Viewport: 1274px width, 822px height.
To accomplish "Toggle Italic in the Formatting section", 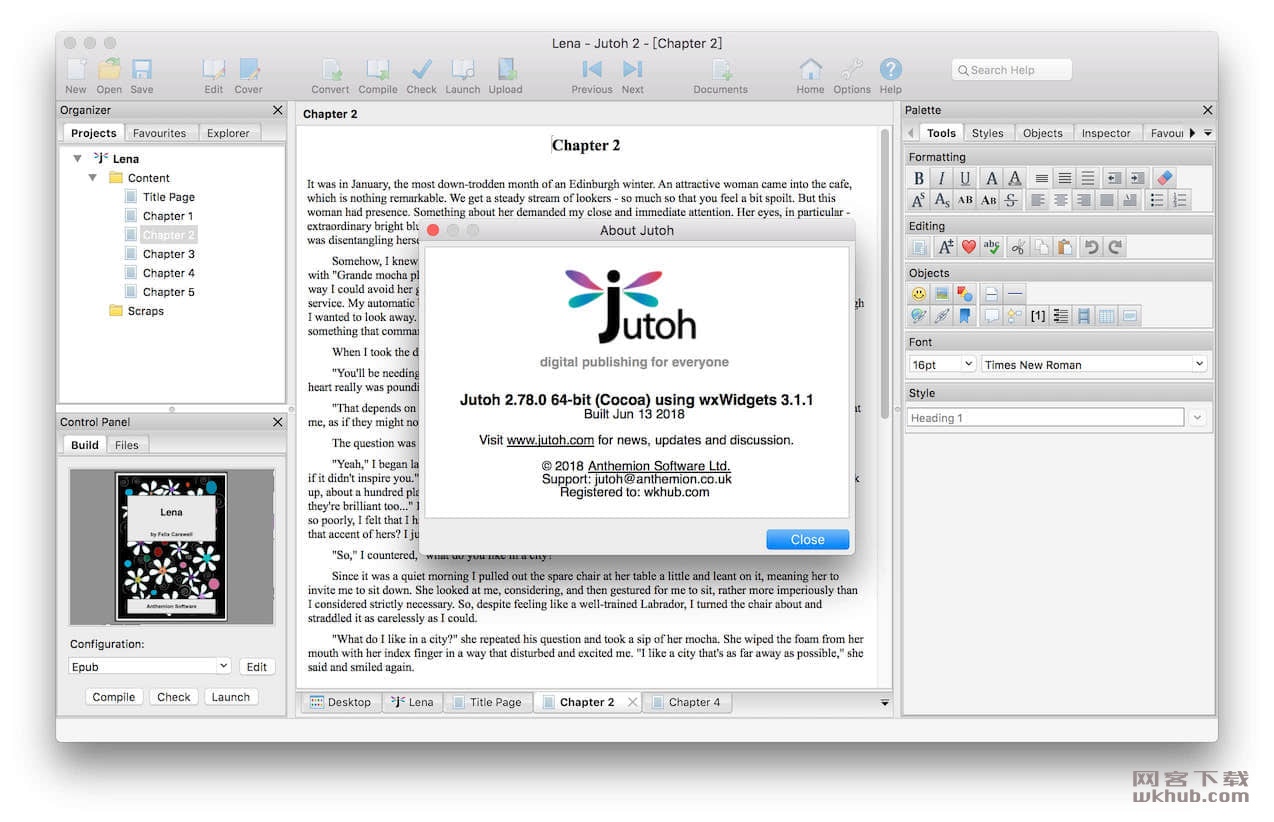I will [941, 178].
